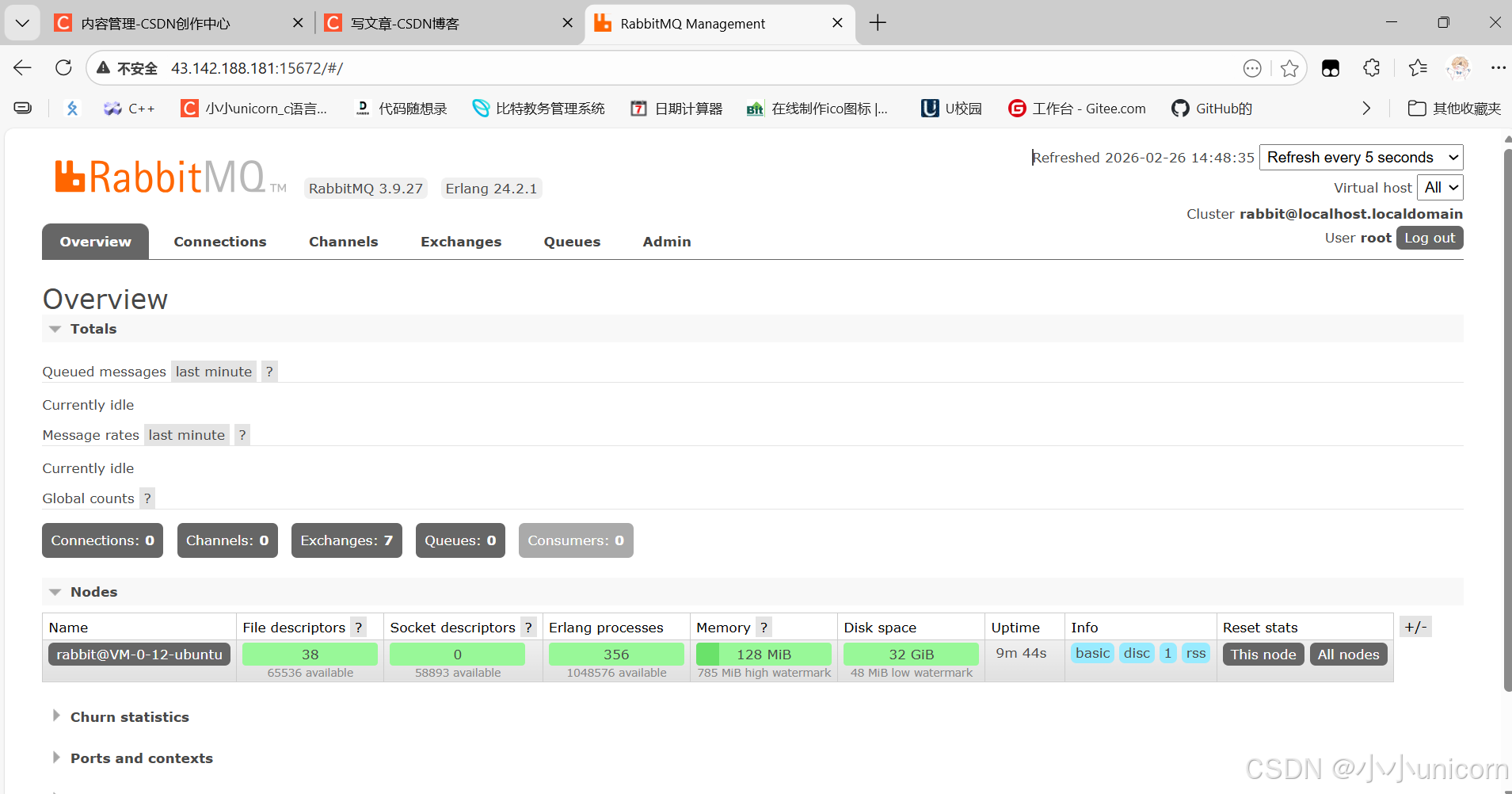The height and width of the screenshot is (794, 1512).
Task: Open the 在线制作ico图标 bookmark
Action: pyautogui.click(x=817, y=109)
